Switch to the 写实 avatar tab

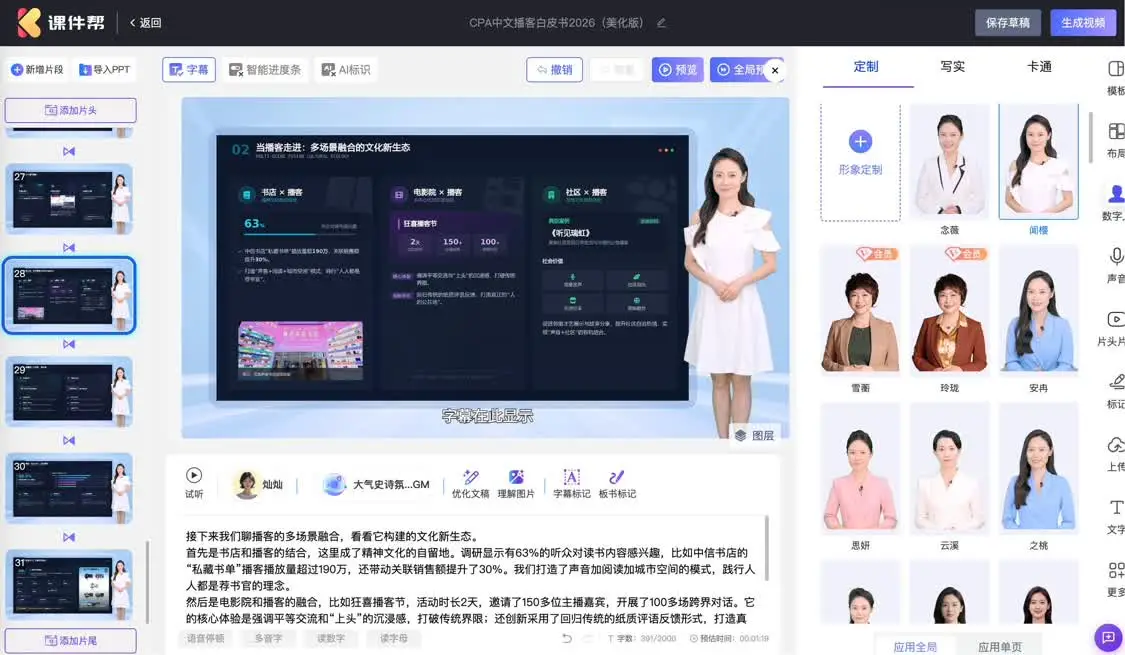click(x=952, y=67)
